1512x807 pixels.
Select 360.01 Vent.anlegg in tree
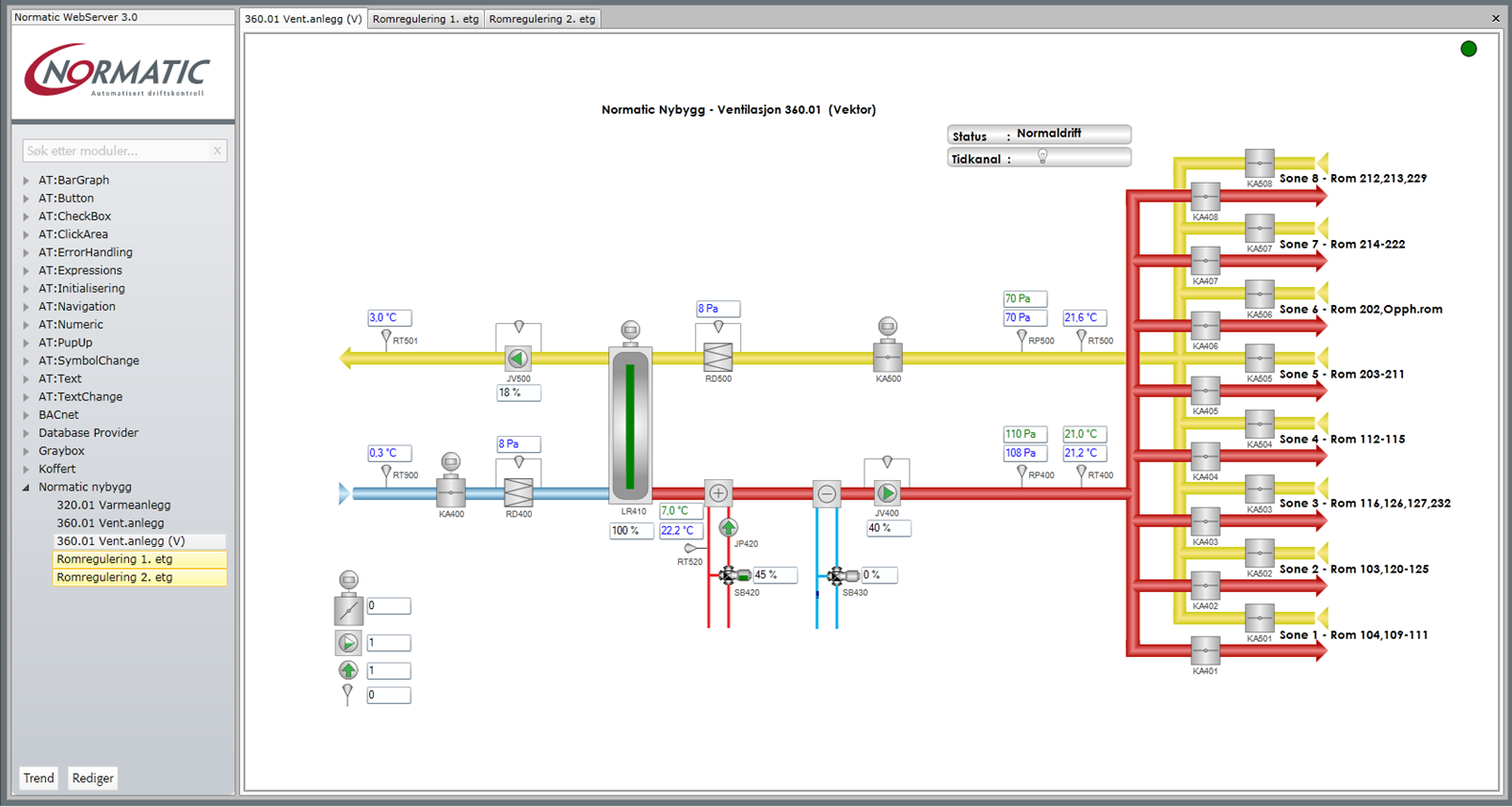pos(110,523)
